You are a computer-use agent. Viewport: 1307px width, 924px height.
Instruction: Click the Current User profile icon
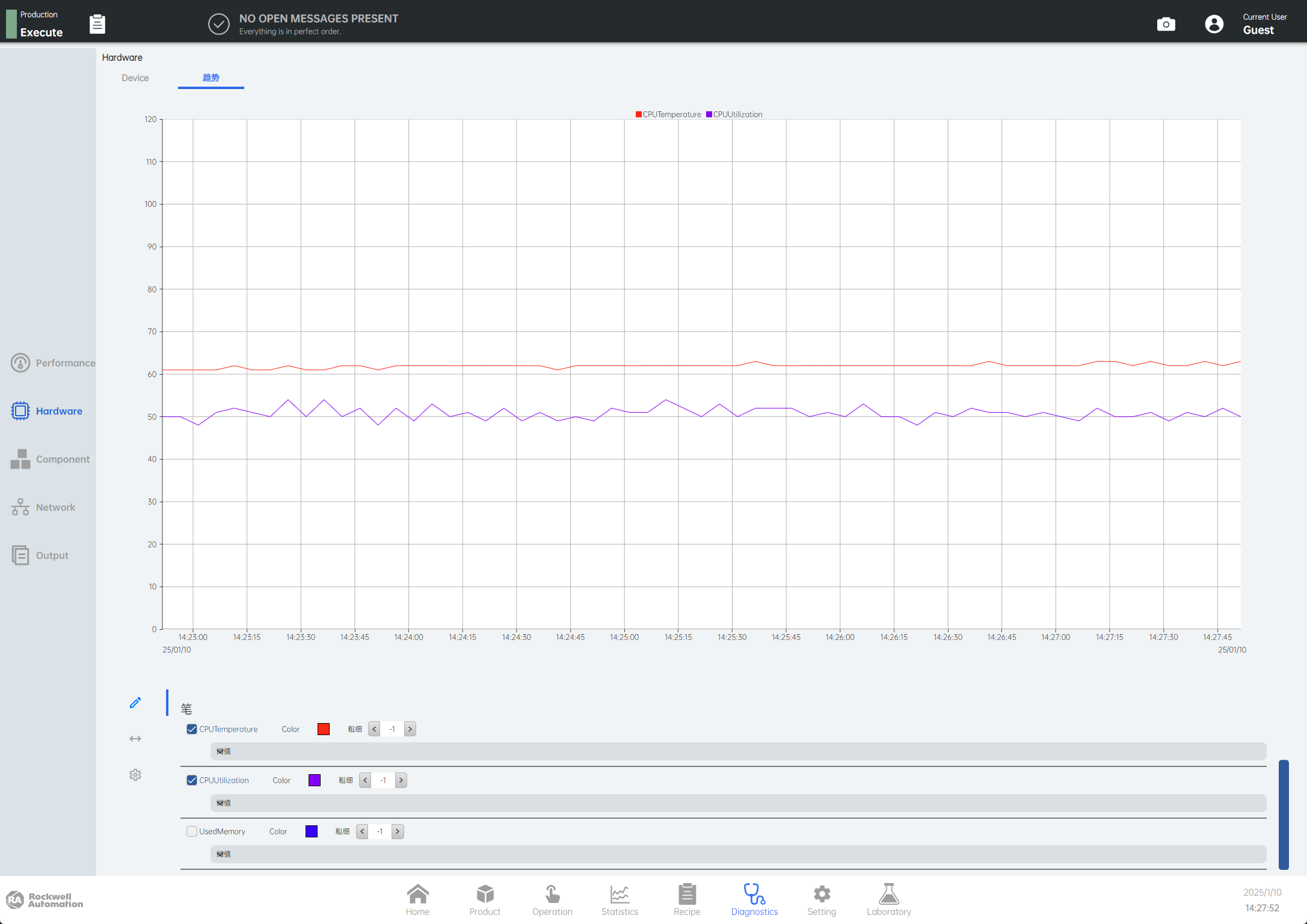pos(1214,24)
